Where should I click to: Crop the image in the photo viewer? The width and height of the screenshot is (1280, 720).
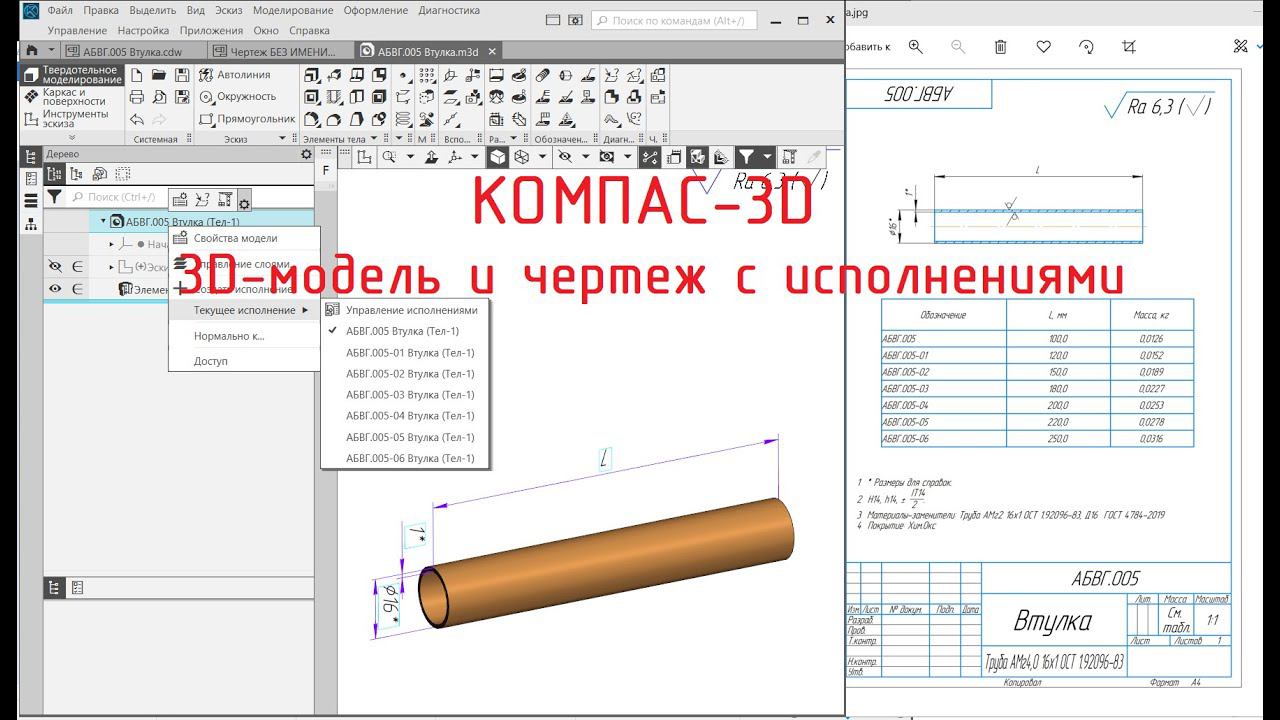(1129, 47)
